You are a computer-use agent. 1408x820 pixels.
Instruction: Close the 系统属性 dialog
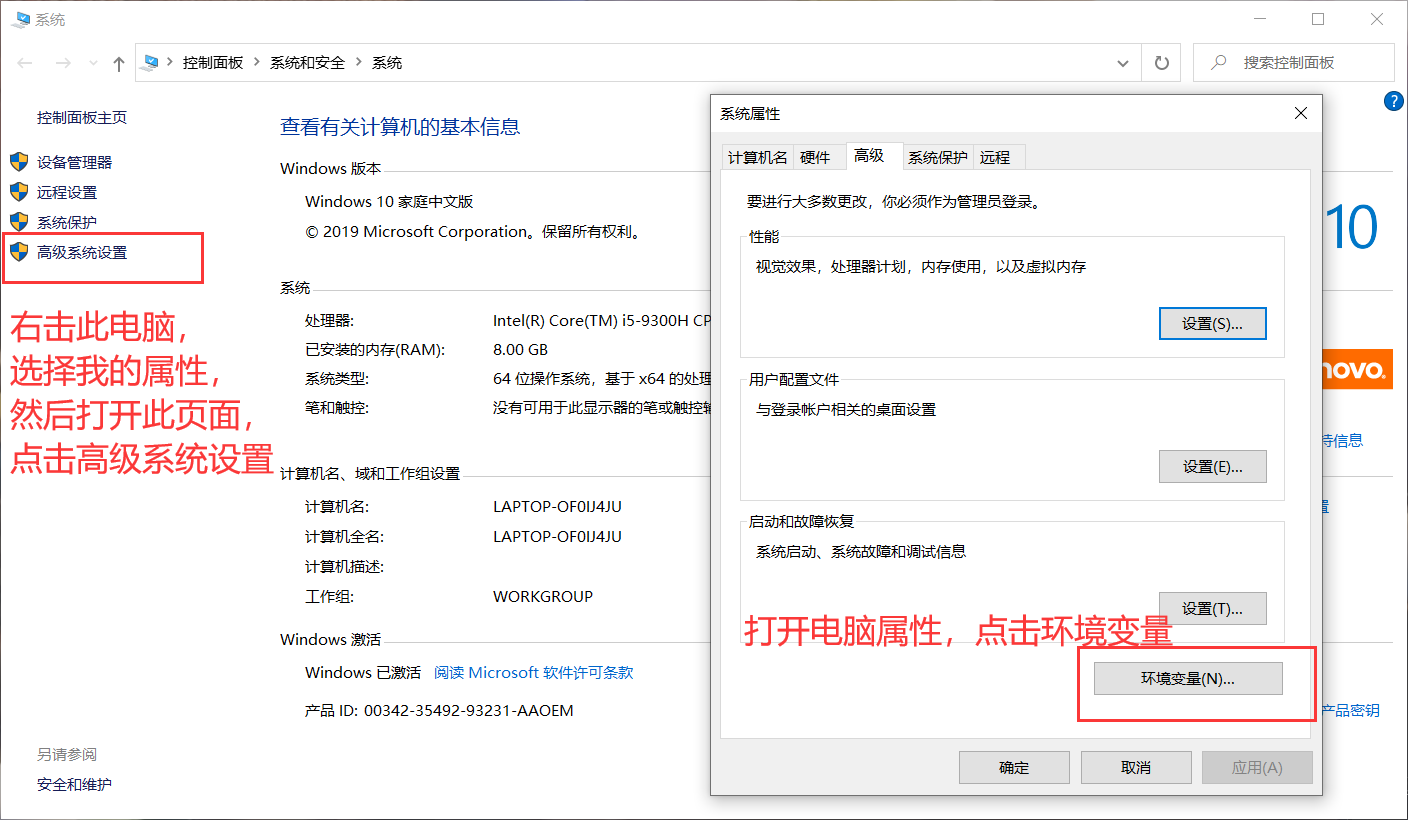click(1300, 113)
